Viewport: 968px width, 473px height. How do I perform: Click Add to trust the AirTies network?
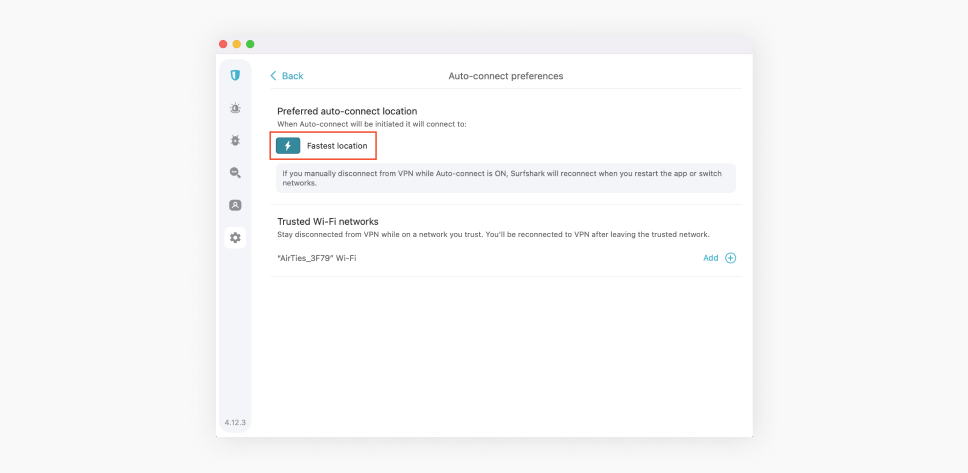click(711, 258)
